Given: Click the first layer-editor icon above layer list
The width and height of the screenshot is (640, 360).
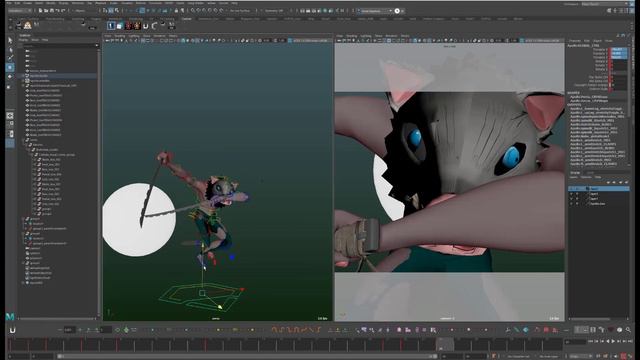Looking at the screenshot, I should click(x=609, y=182).
